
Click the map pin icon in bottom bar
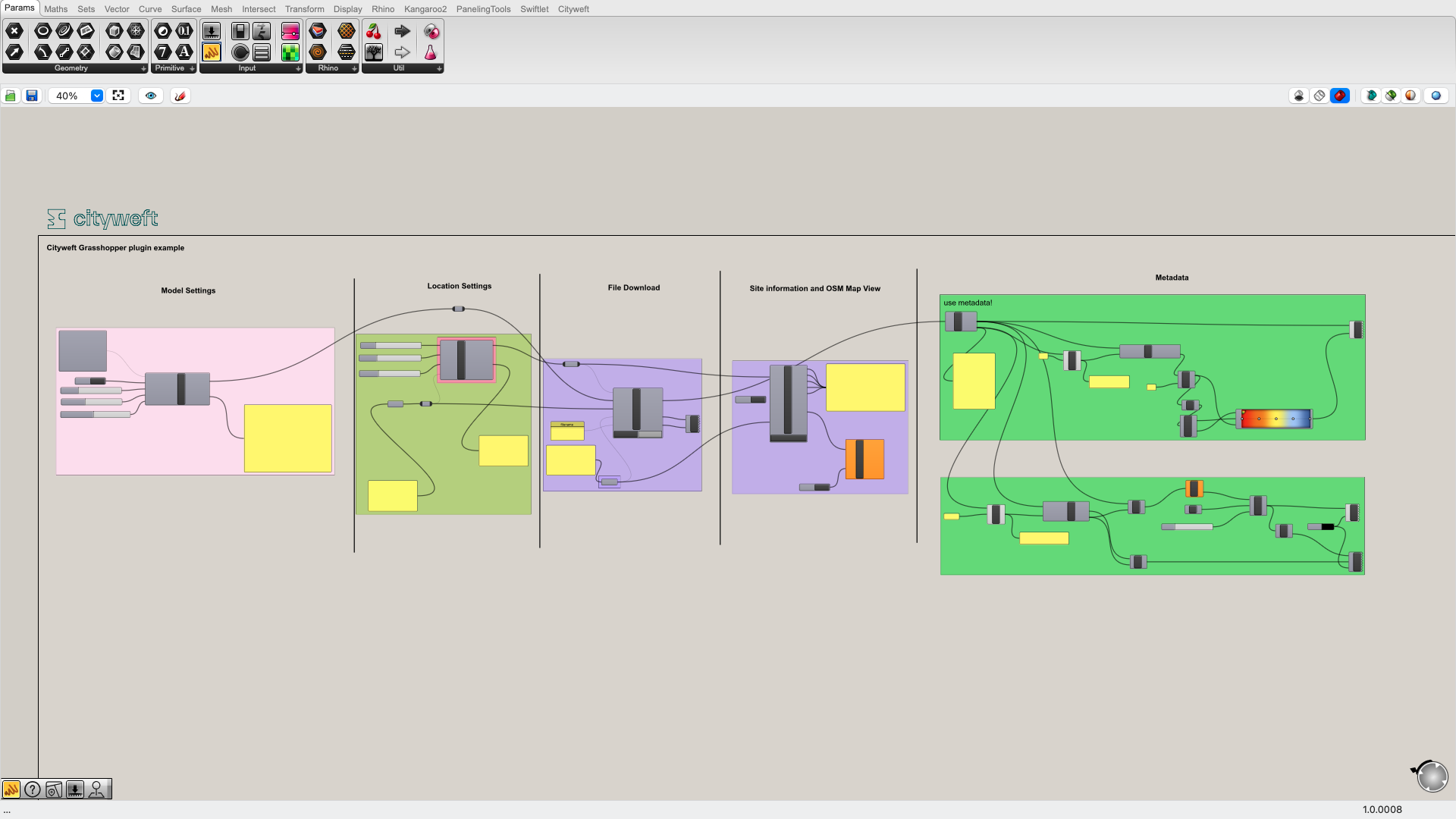(54, 789)
